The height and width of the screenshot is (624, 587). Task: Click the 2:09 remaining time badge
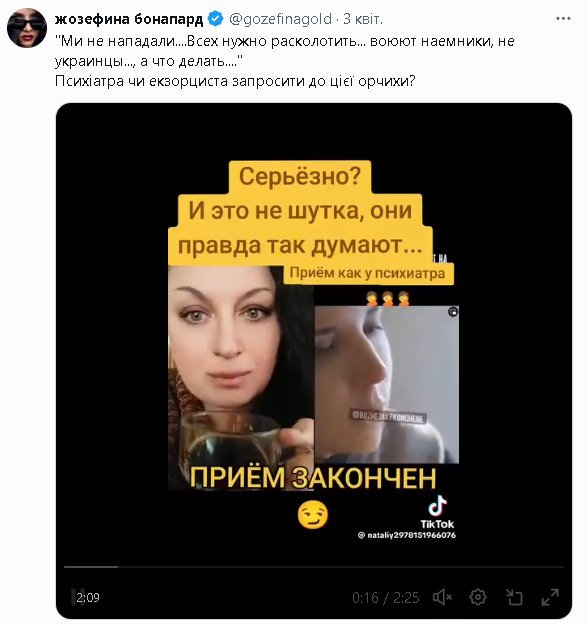click(86, 597)
